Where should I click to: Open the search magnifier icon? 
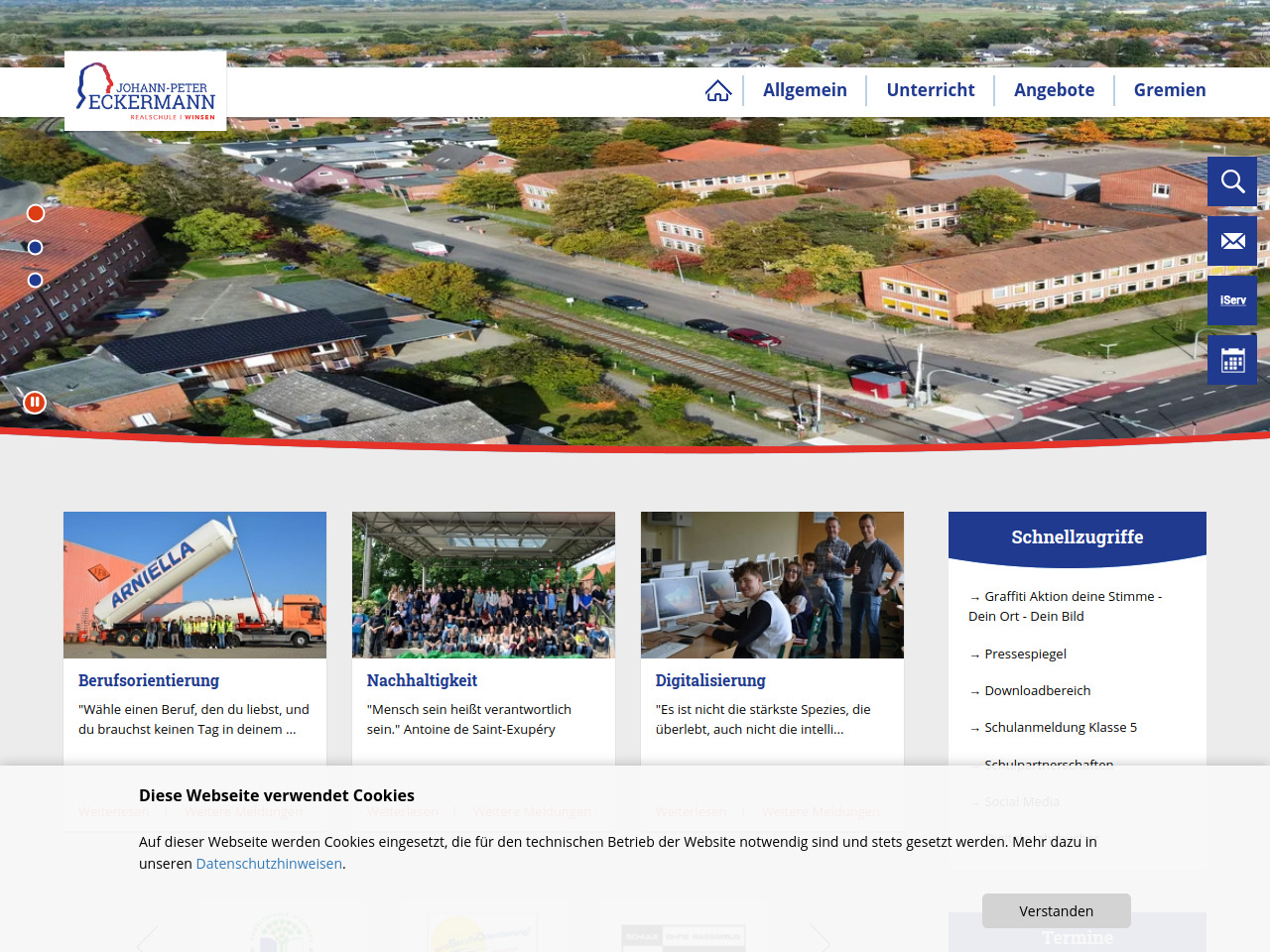coord(1232,181)
